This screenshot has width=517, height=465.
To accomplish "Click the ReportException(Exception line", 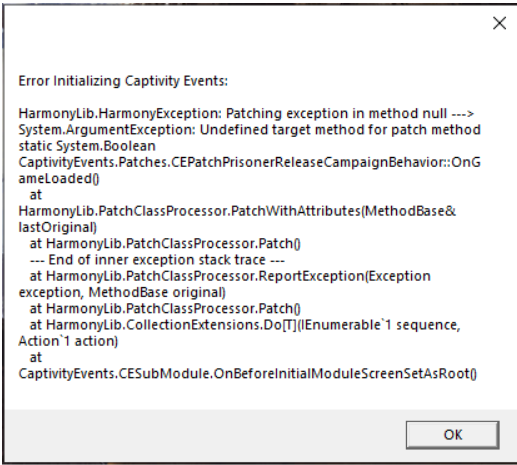I will coord(230,276).
